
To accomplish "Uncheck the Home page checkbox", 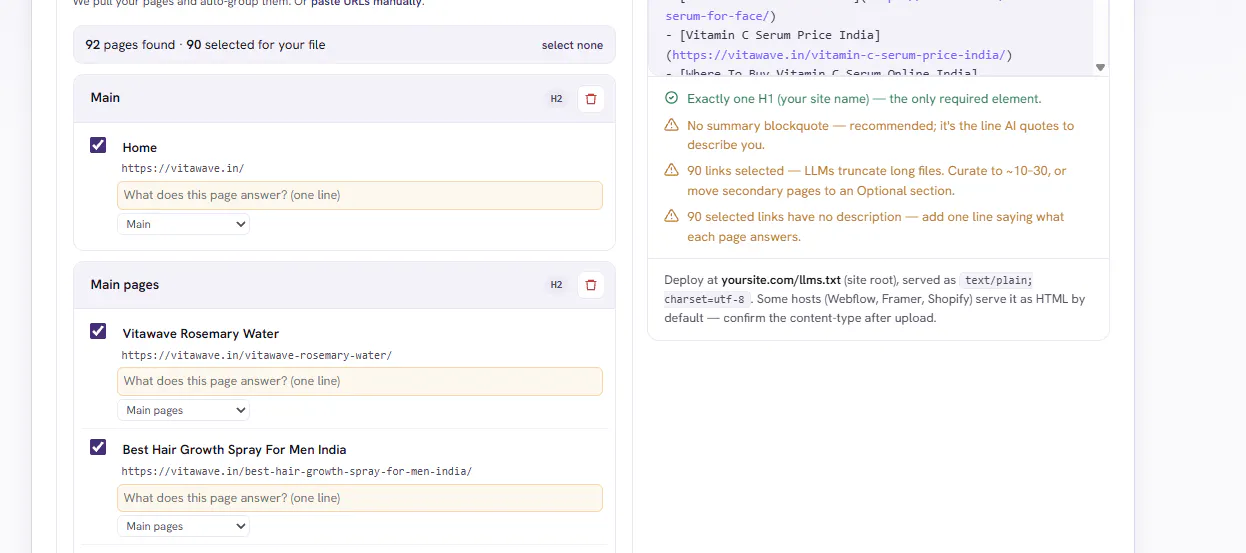I will (98, 145).
